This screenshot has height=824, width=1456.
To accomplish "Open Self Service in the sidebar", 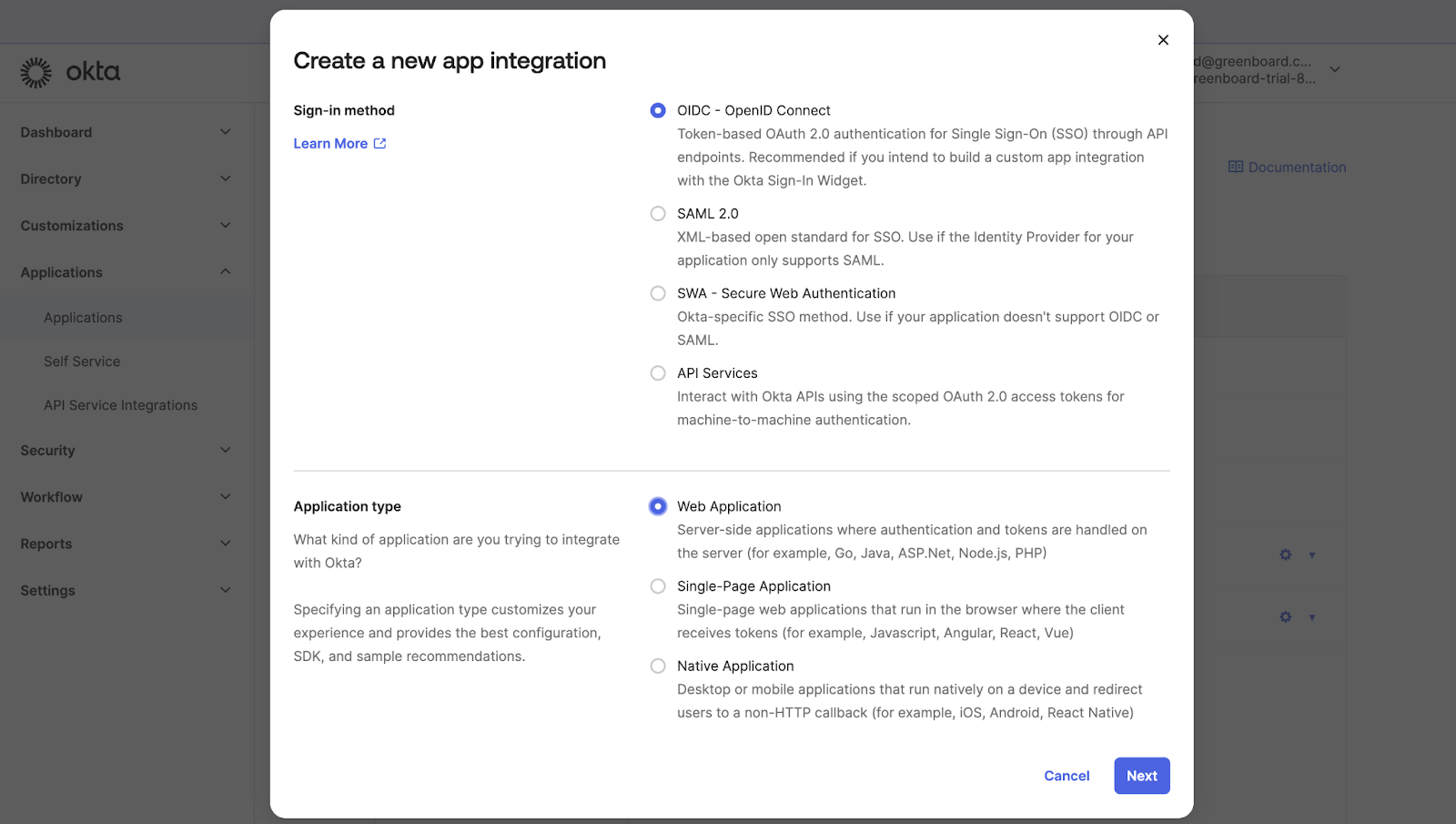I will pos(82,361).
